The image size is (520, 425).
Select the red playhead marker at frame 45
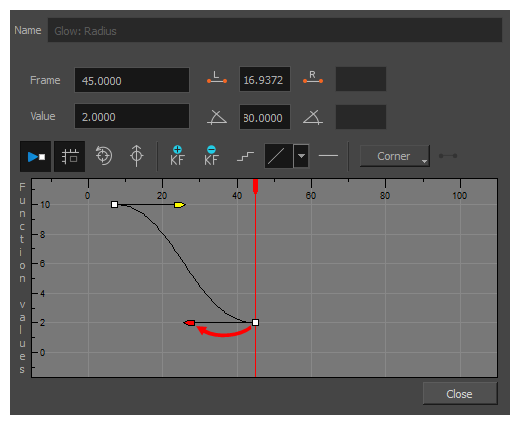(x=255, y=187)
